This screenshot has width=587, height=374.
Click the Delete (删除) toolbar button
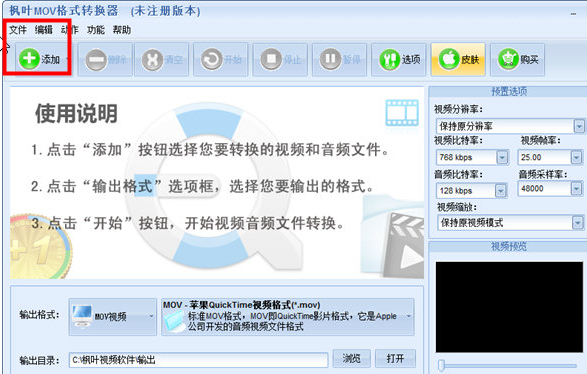105,59
